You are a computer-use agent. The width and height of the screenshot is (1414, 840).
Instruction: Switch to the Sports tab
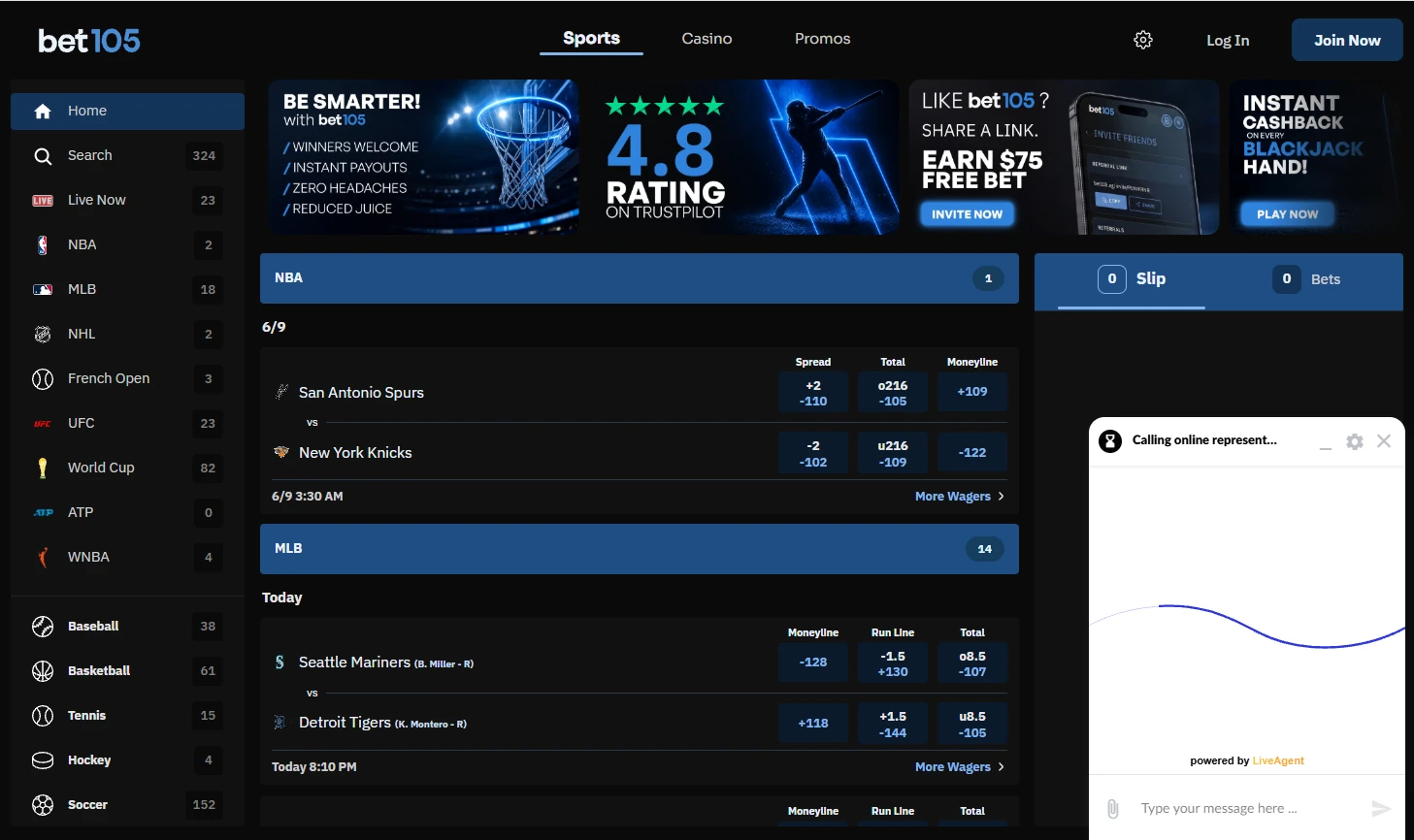(591, 39)
